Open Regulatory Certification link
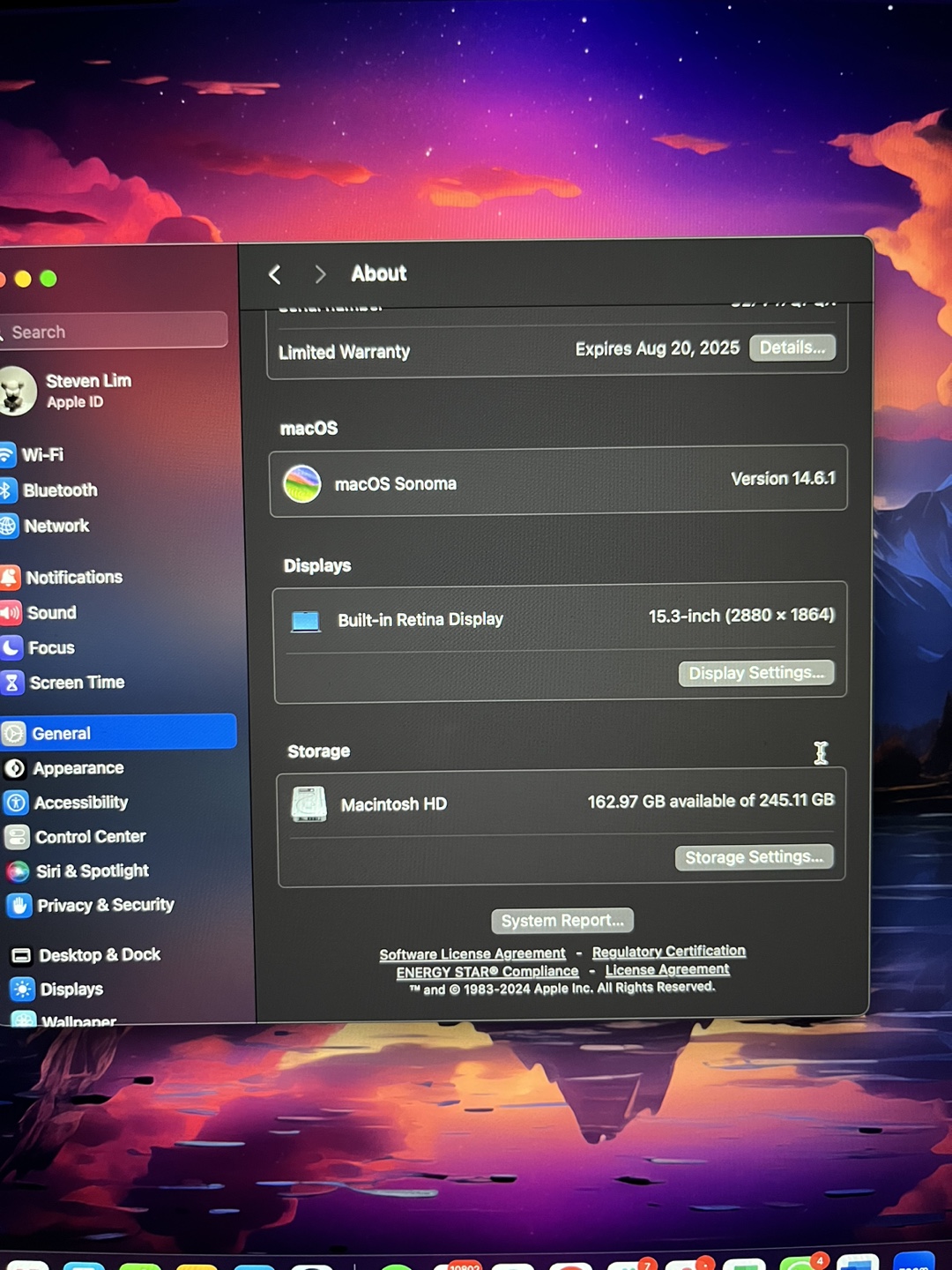Viewport: 952px width, 1270px height. point(669,952)
